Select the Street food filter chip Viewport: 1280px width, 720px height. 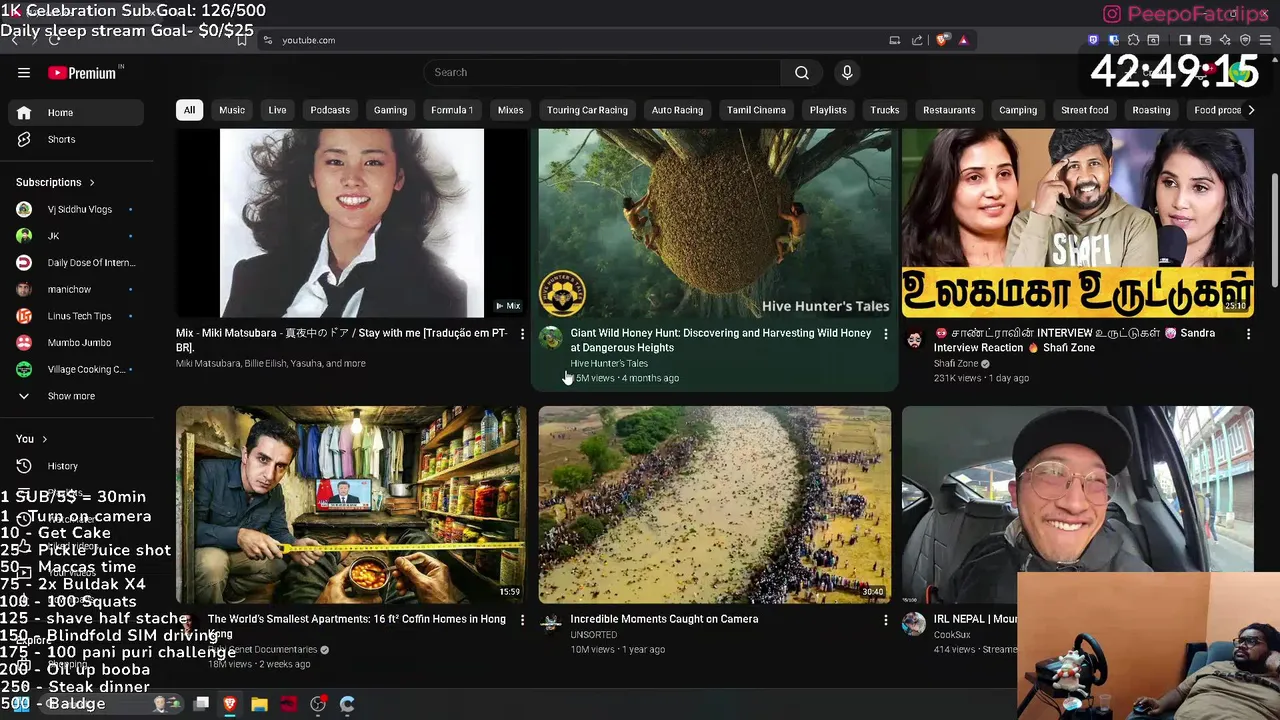point(1084,110)
